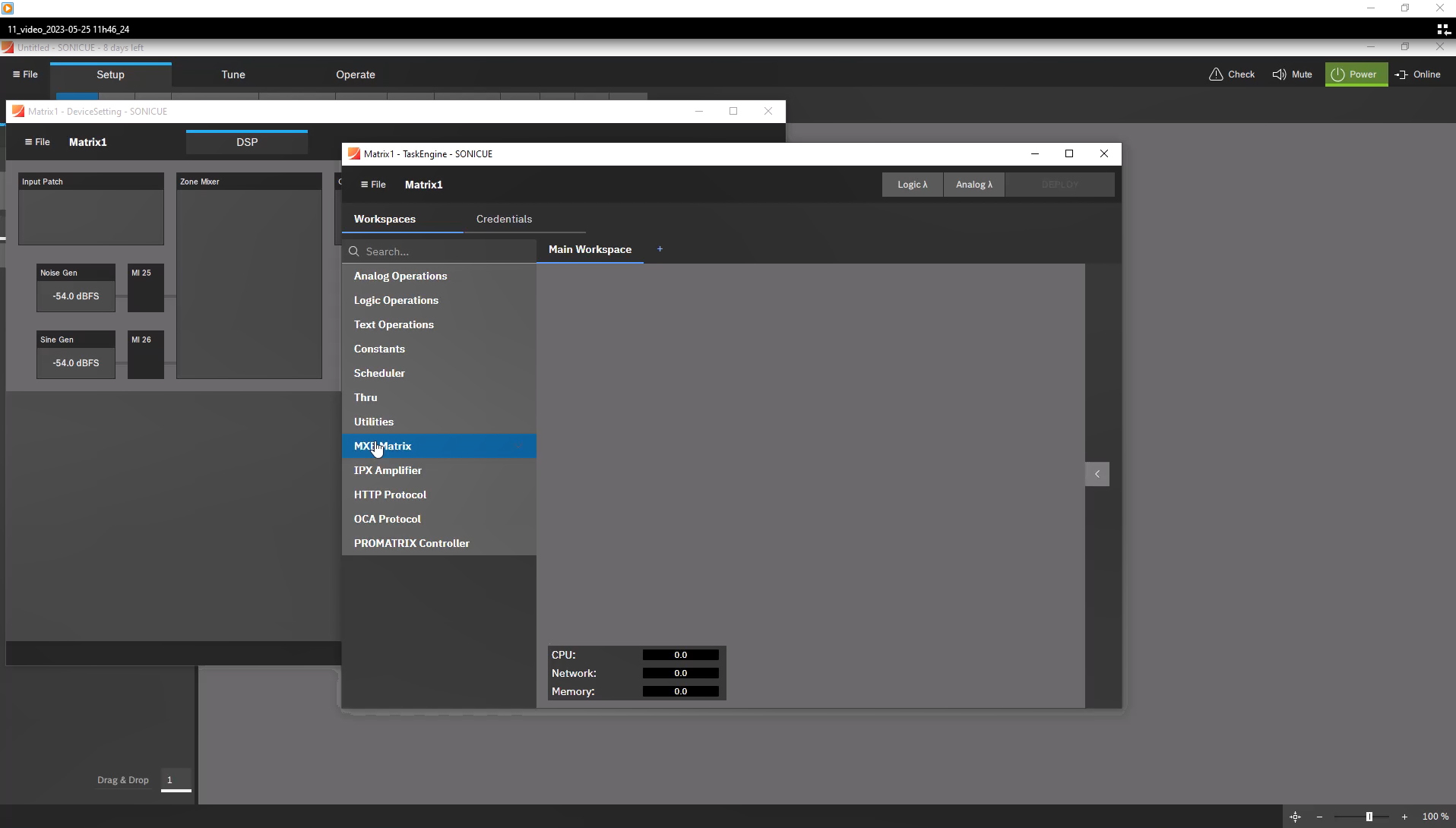Click the zoom in plus icon

tap(1404, 817)
